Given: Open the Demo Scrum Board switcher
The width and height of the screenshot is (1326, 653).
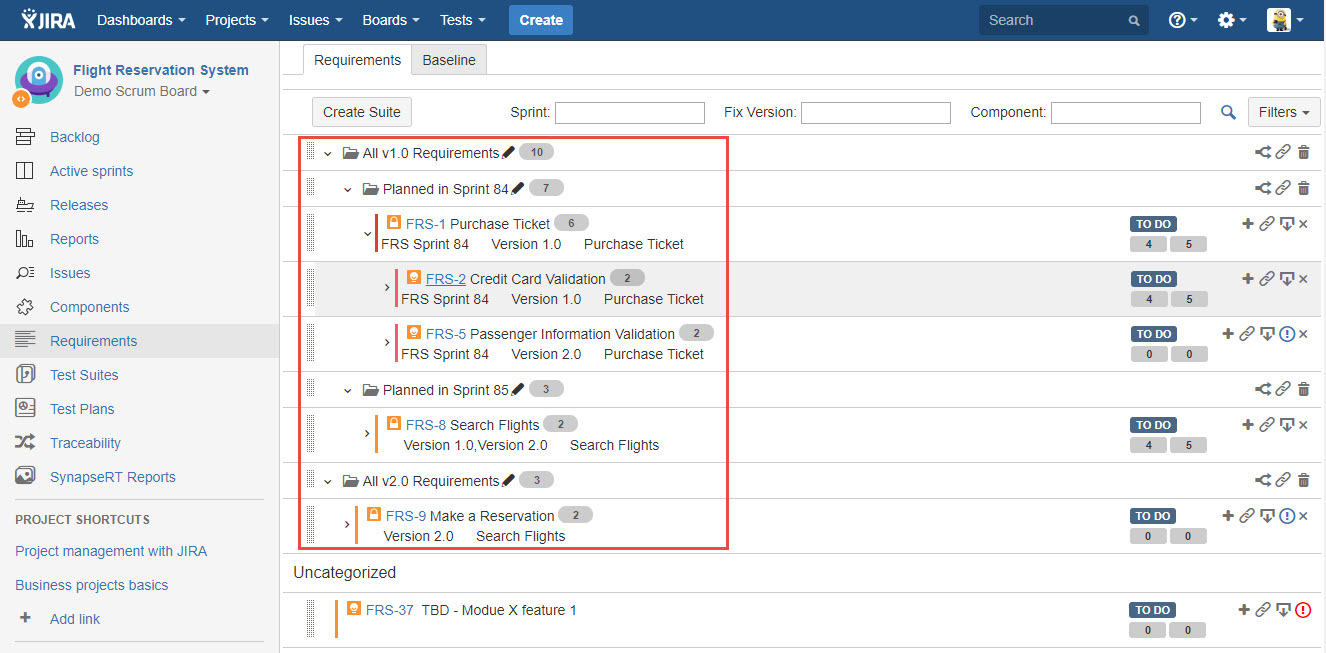Looking at the screenshot, I should coord(142,91).
